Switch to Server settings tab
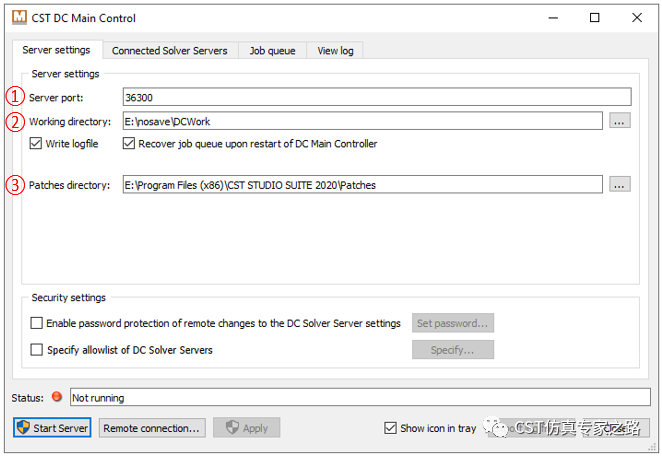662x457 pixels. point(57,50)
